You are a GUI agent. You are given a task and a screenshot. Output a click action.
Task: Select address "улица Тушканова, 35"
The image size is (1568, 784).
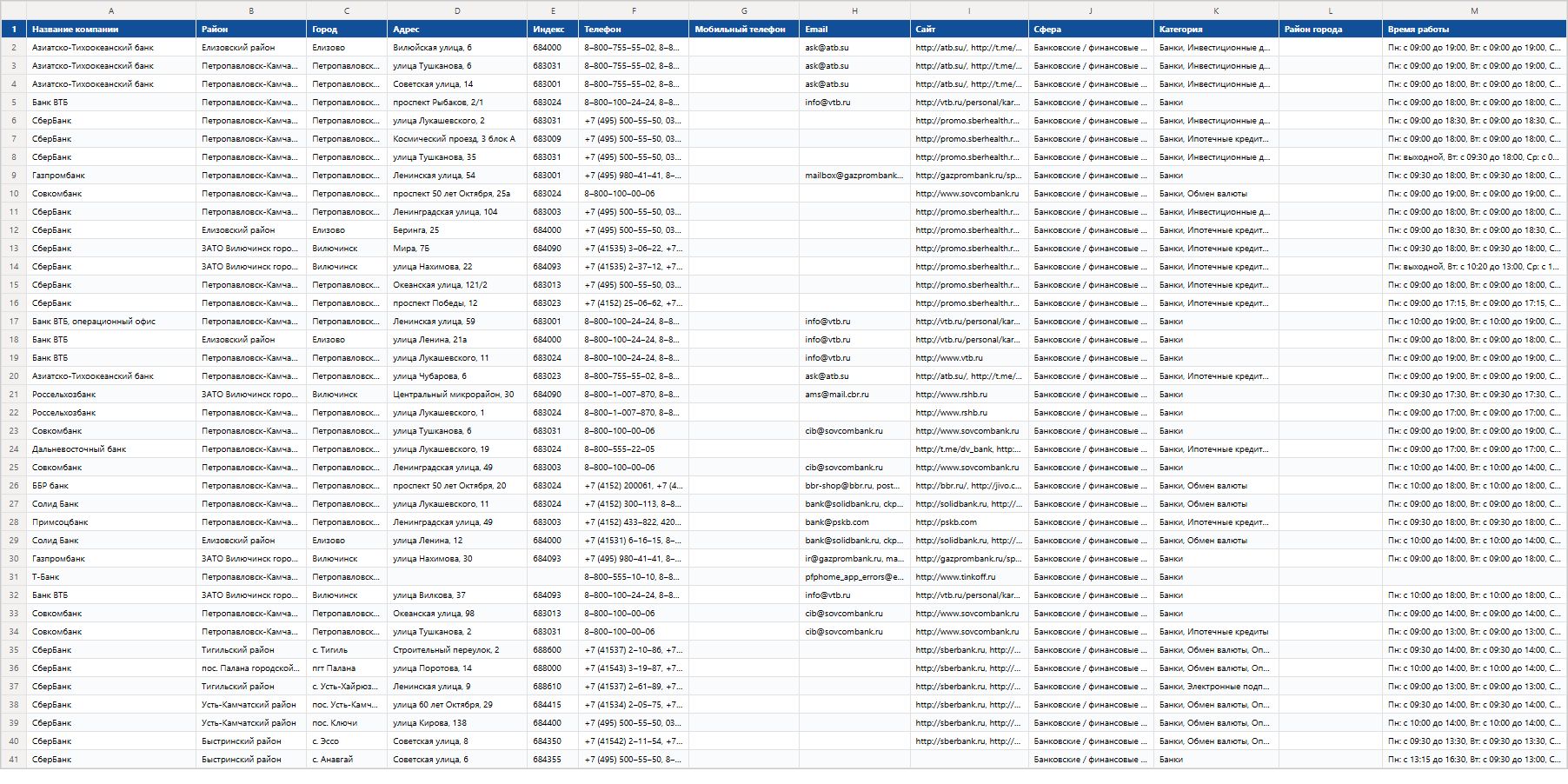(x=457, y=157)
